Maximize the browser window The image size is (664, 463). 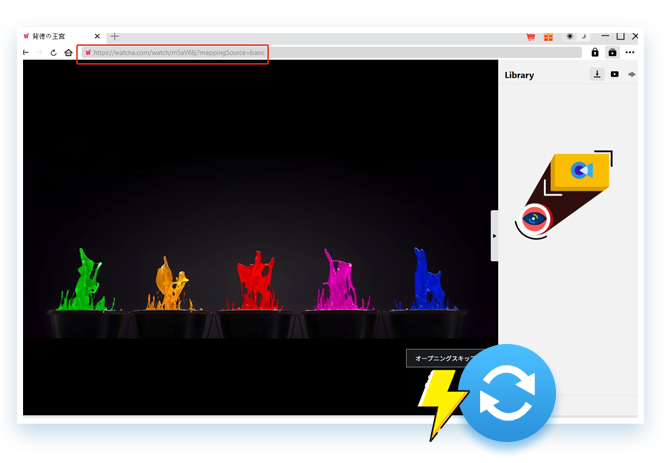(620, 36)
